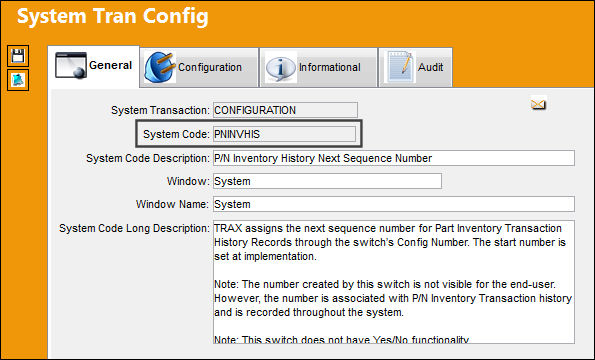This screenshot has width=595, height=360.
Task: Click the System Transaction field
Action: point(285,110)
